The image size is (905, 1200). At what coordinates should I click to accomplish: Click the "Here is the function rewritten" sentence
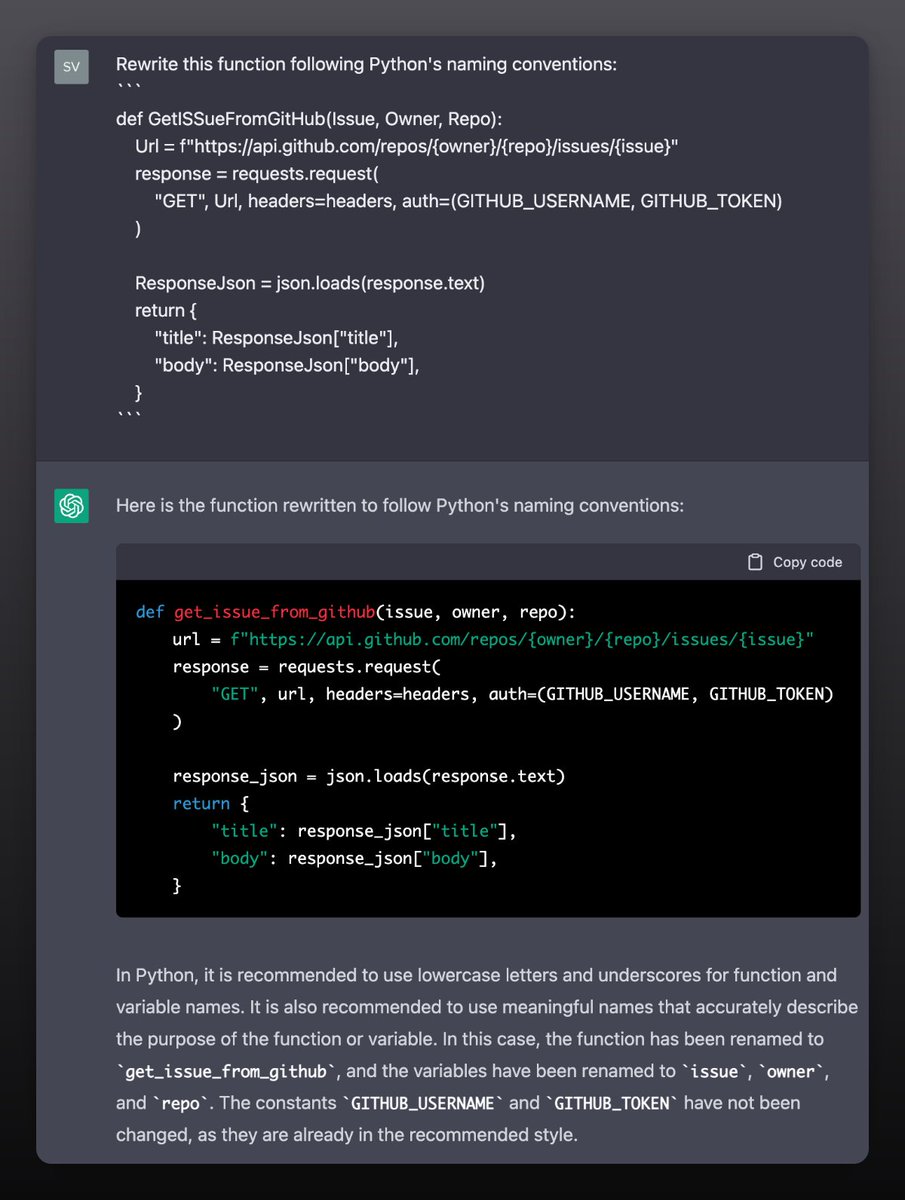point(400,505)
